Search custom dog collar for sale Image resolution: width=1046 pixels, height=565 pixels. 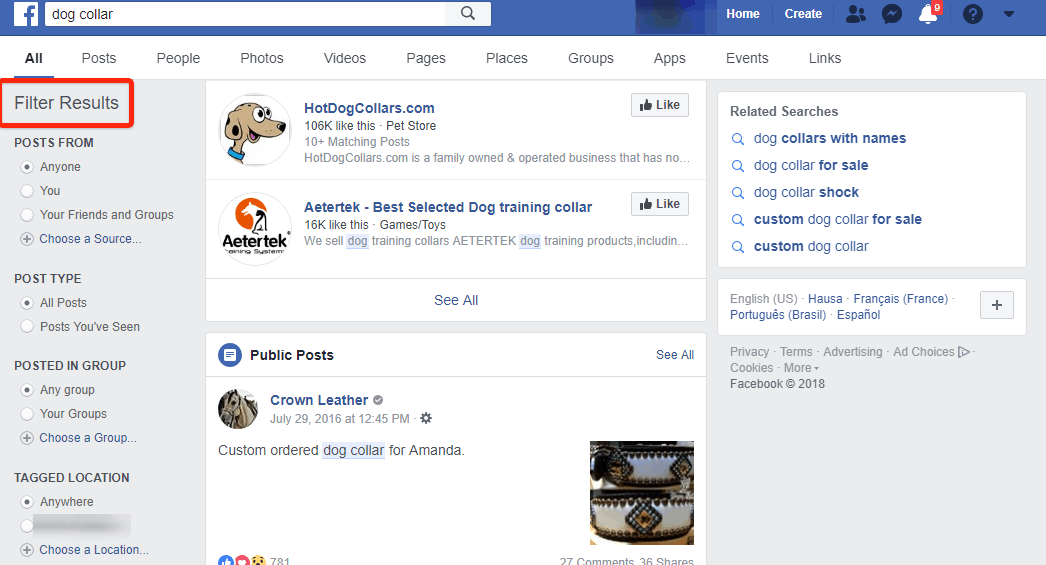(x=838, y=219)
